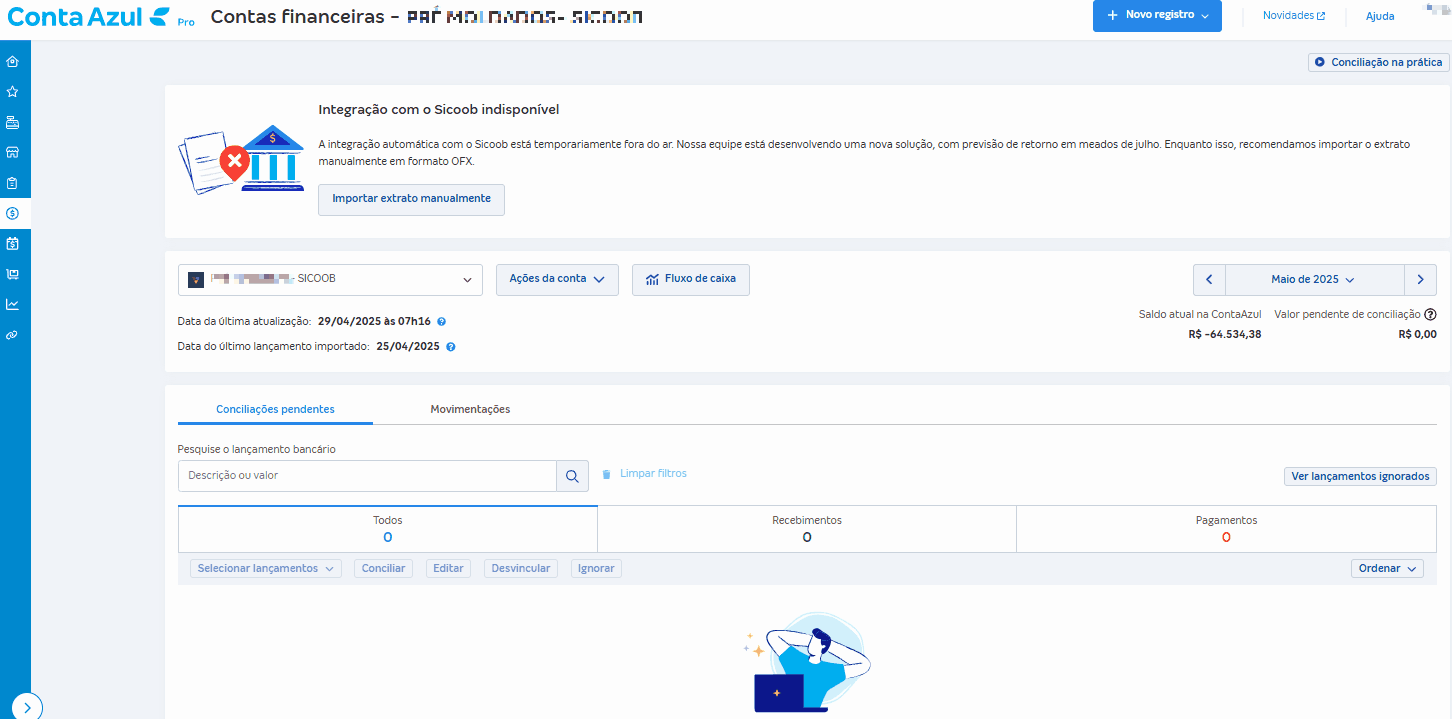Click Importar extrato manualmente button
Image resolution: width=1452 pixels, height=719 pixels.
pos(411,199)
